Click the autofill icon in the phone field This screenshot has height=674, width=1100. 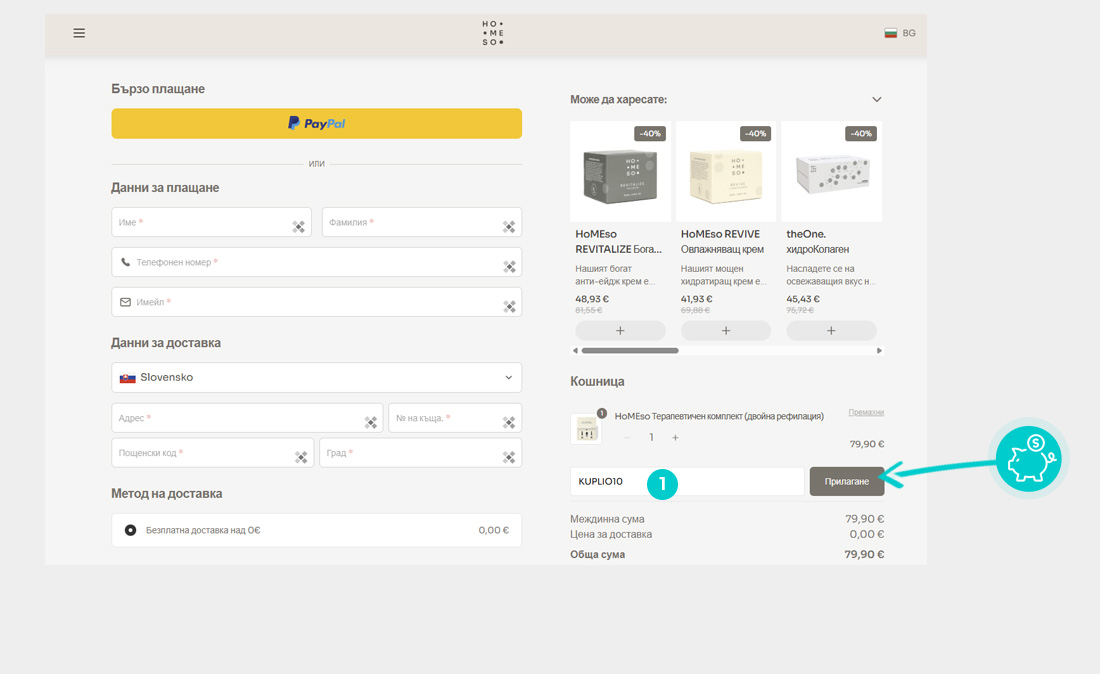509,267
